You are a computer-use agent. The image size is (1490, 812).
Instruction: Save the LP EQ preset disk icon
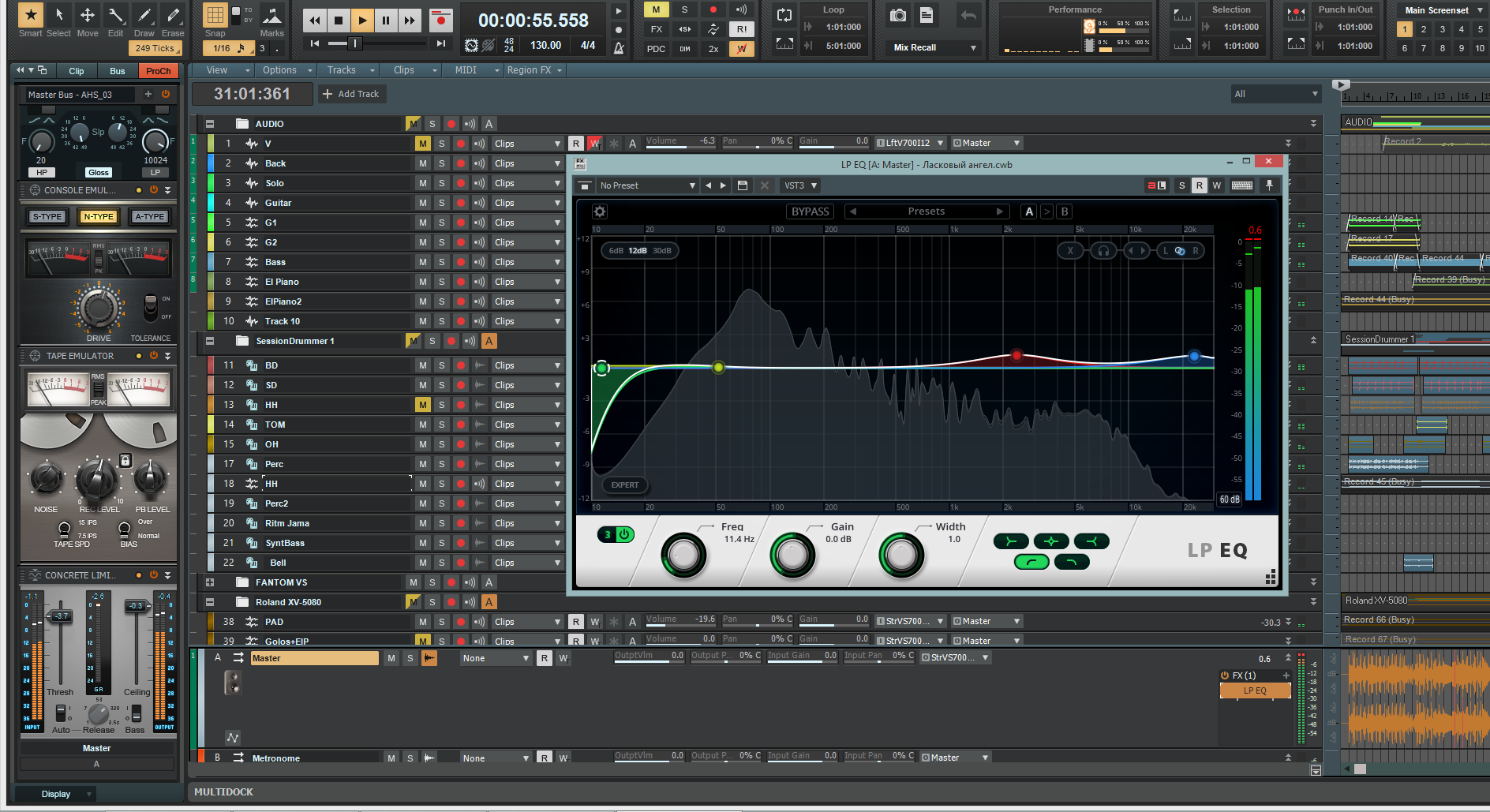[x=742, y=185]
